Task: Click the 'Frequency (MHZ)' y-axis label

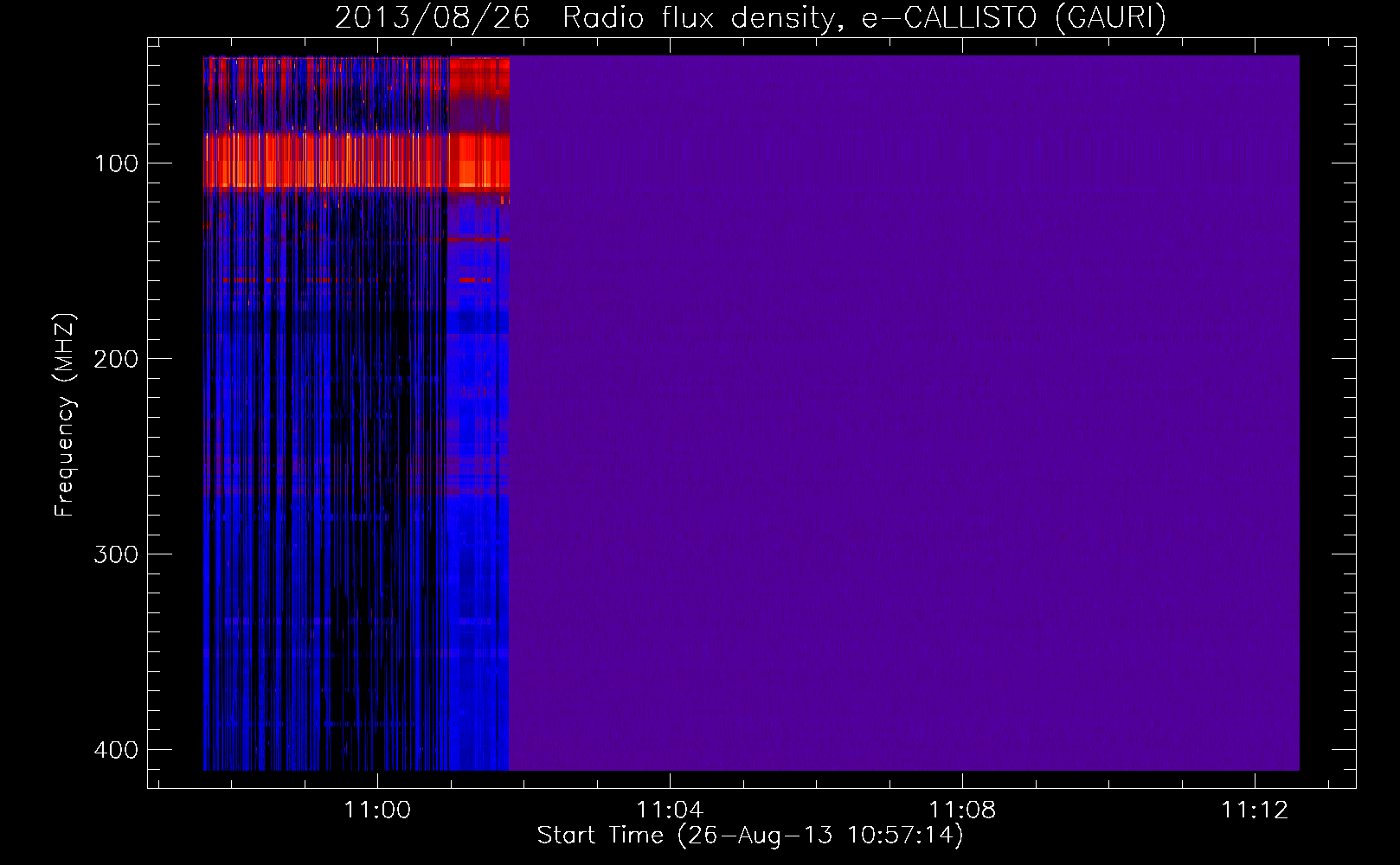Action: tap(65, 414)
